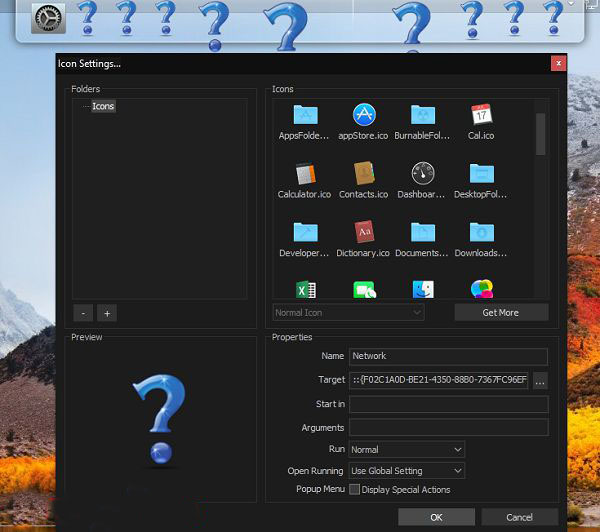Open the Run mode dropdown
The image size is (600, 532).
(407, 449)
